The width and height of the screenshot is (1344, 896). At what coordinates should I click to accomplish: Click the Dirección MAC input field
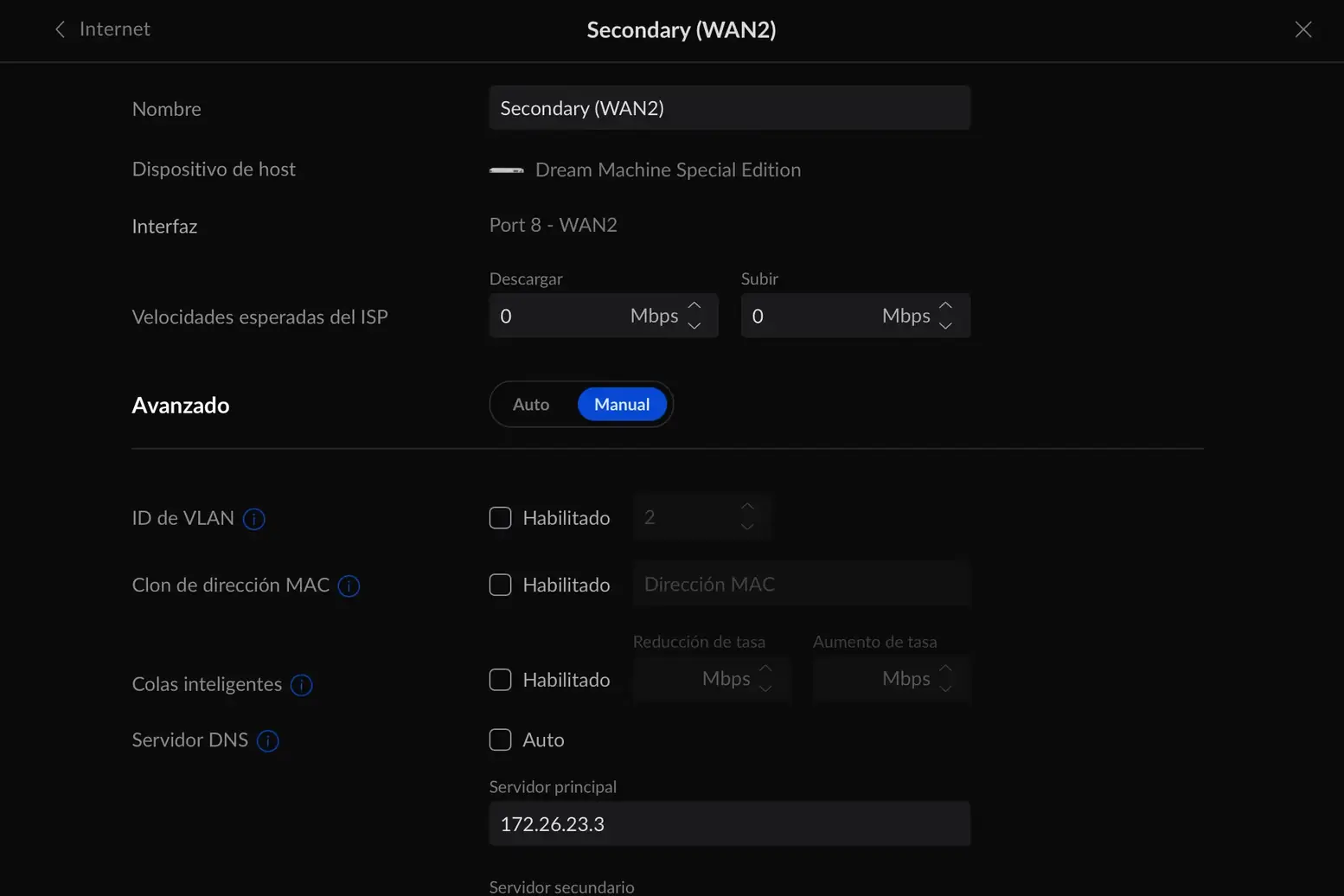(802, 585)
